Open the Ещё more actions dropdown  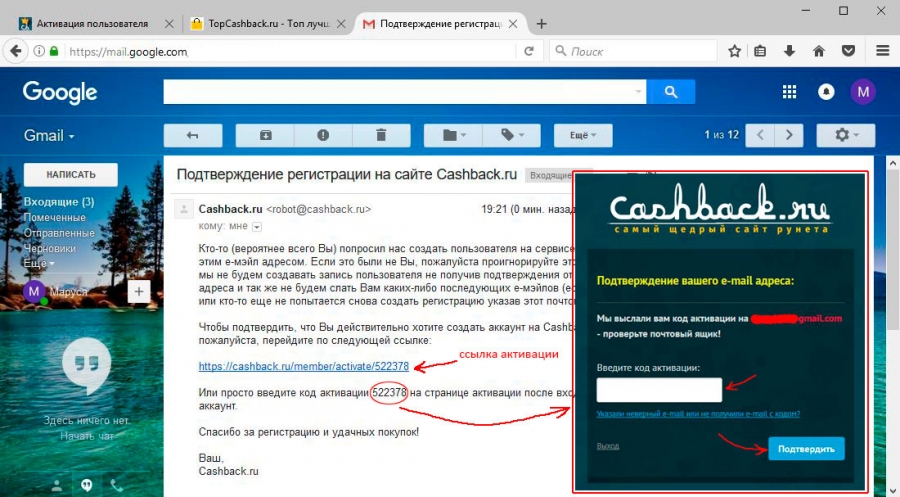point(583,135)
